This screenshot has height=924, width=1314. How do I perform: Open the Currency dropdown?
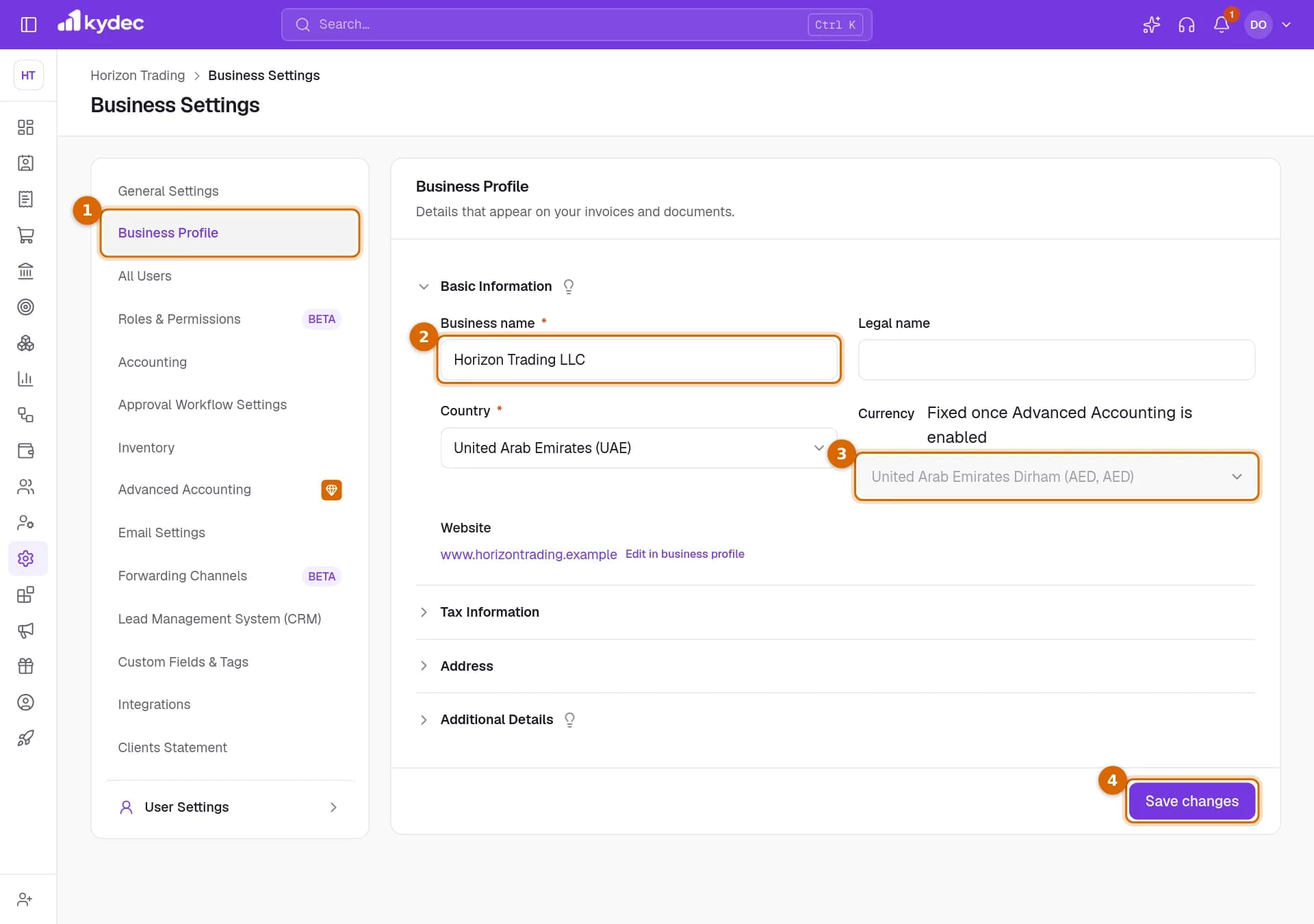pyautogui.click(x=1056, y=476)
